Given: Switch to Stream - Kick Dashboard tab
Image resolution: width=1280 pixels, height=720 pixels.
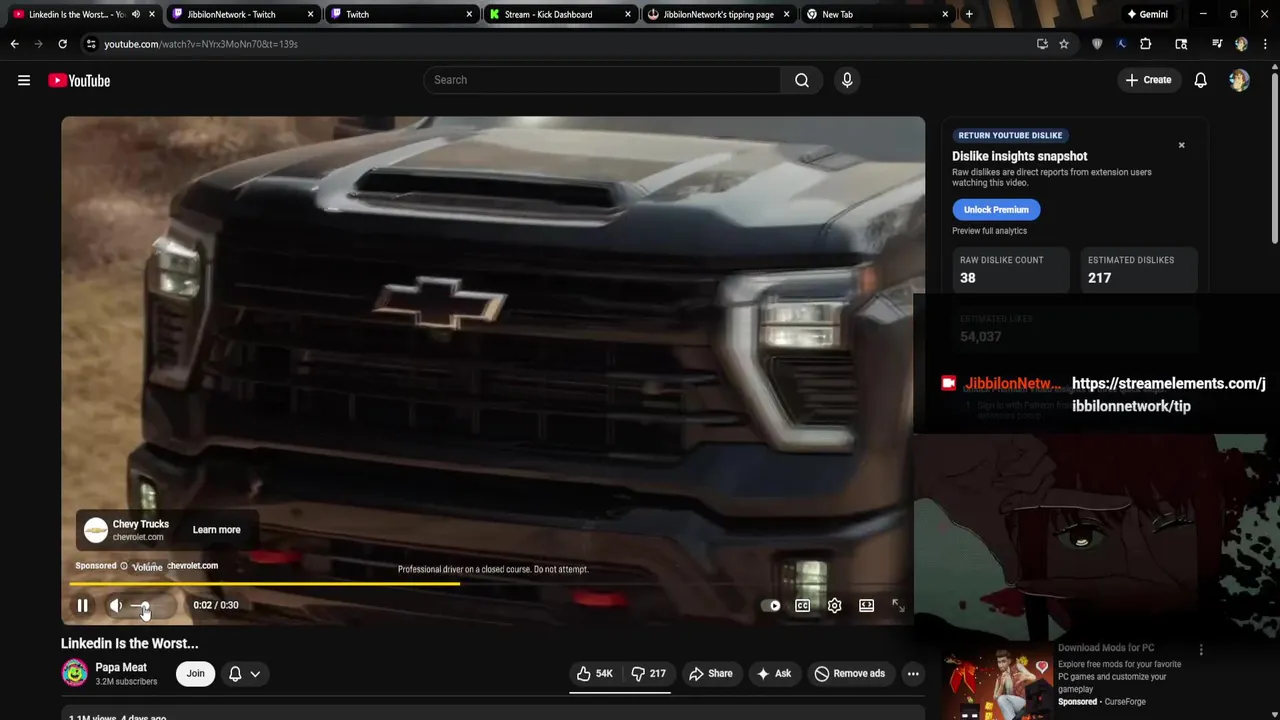Looking at the screenshot, I should point(560,14).
